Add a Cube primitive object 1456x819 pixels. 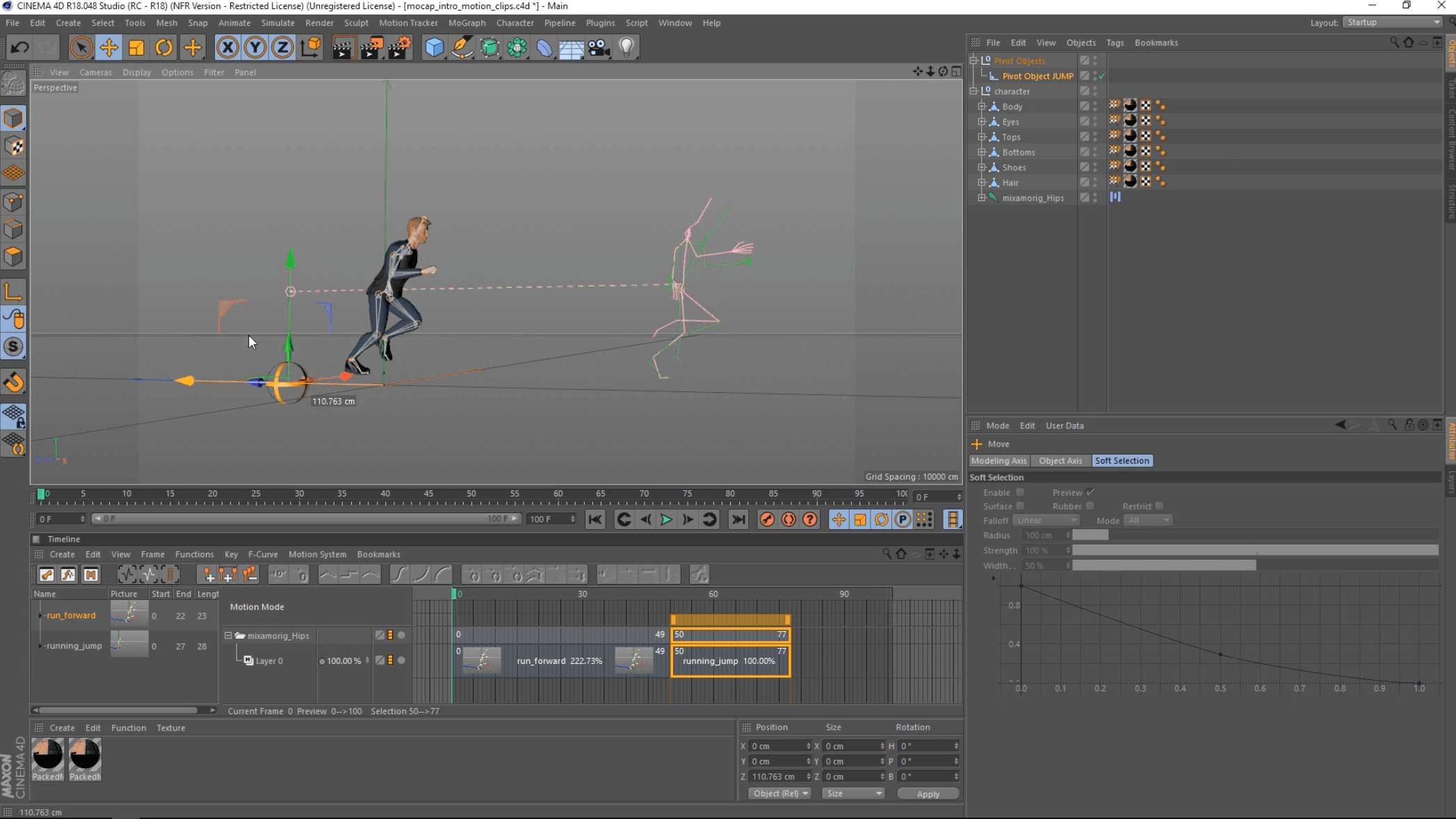coord(434,47)
